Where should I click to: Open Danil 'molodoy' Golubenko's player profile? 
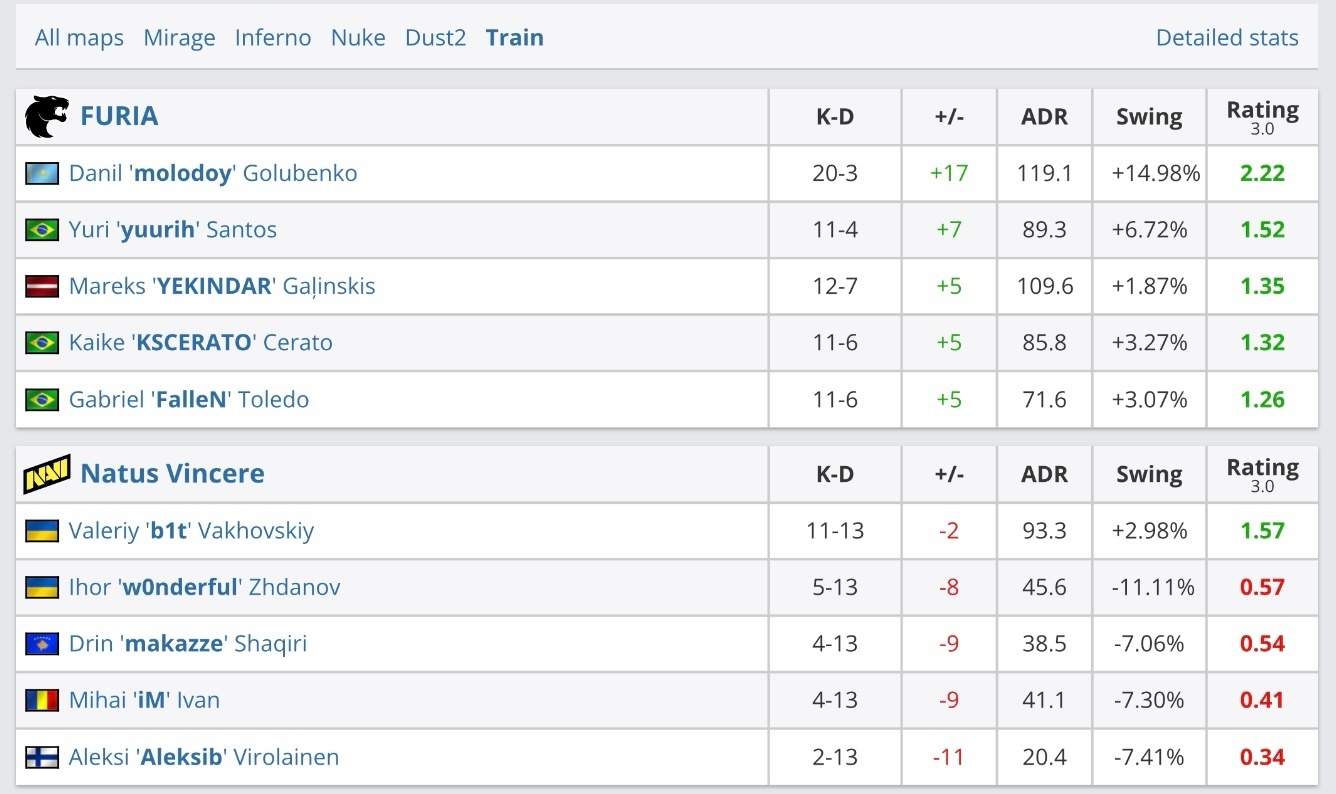[x=213, y=173]
